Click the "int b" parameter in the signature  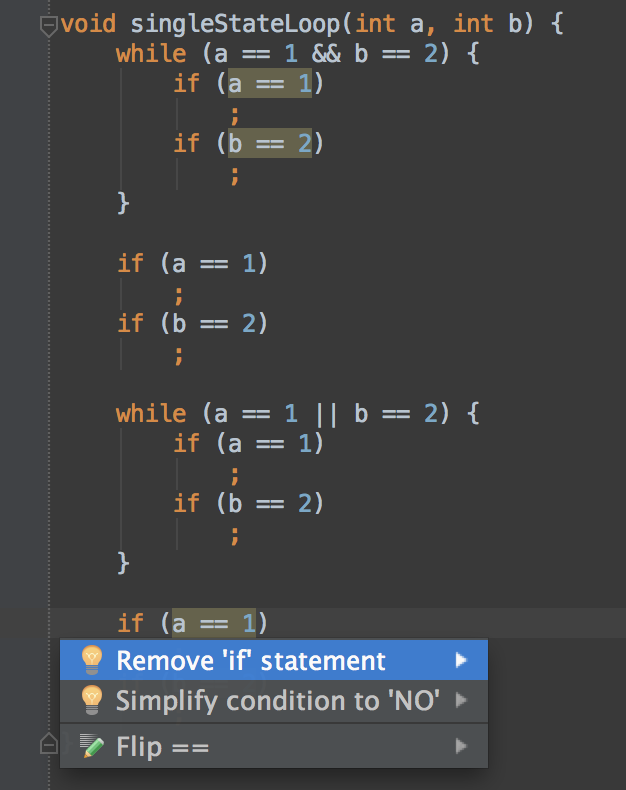(488, 24)
